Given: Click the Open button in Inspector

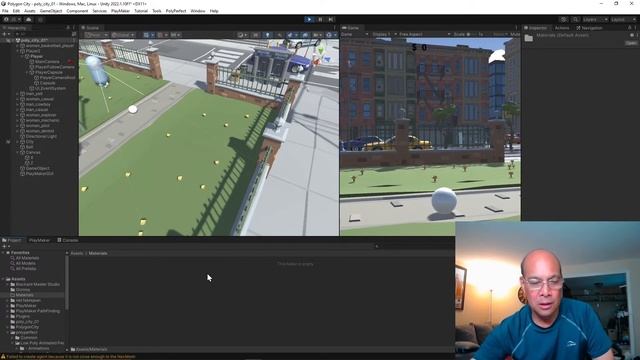Looking at the screenshot, I should click(631, 43).
